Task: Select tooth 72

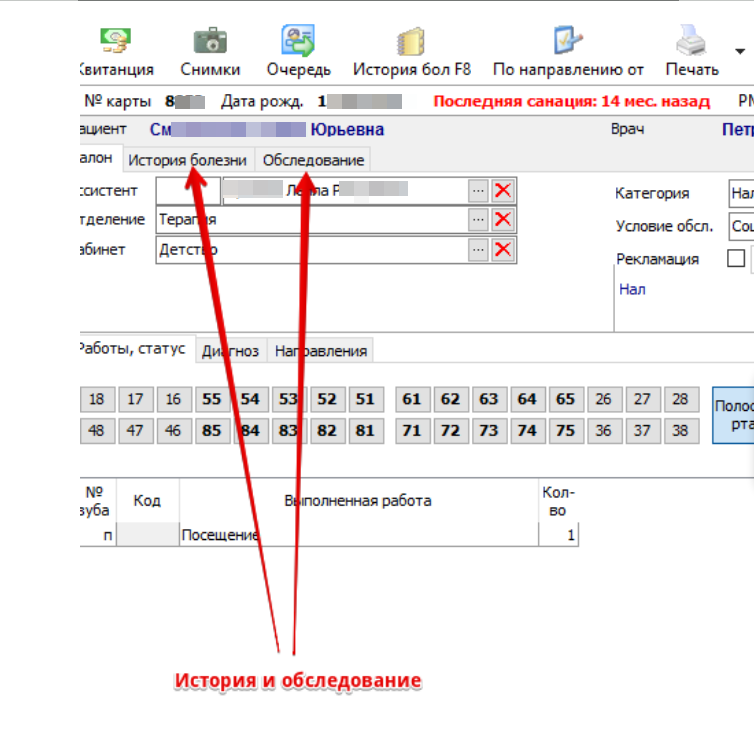Action: pos(451,430)
